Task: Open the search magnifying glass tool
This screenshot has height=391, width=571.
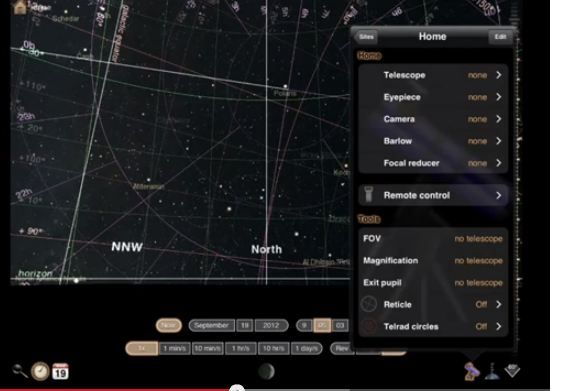Action: tap(20, 371)
